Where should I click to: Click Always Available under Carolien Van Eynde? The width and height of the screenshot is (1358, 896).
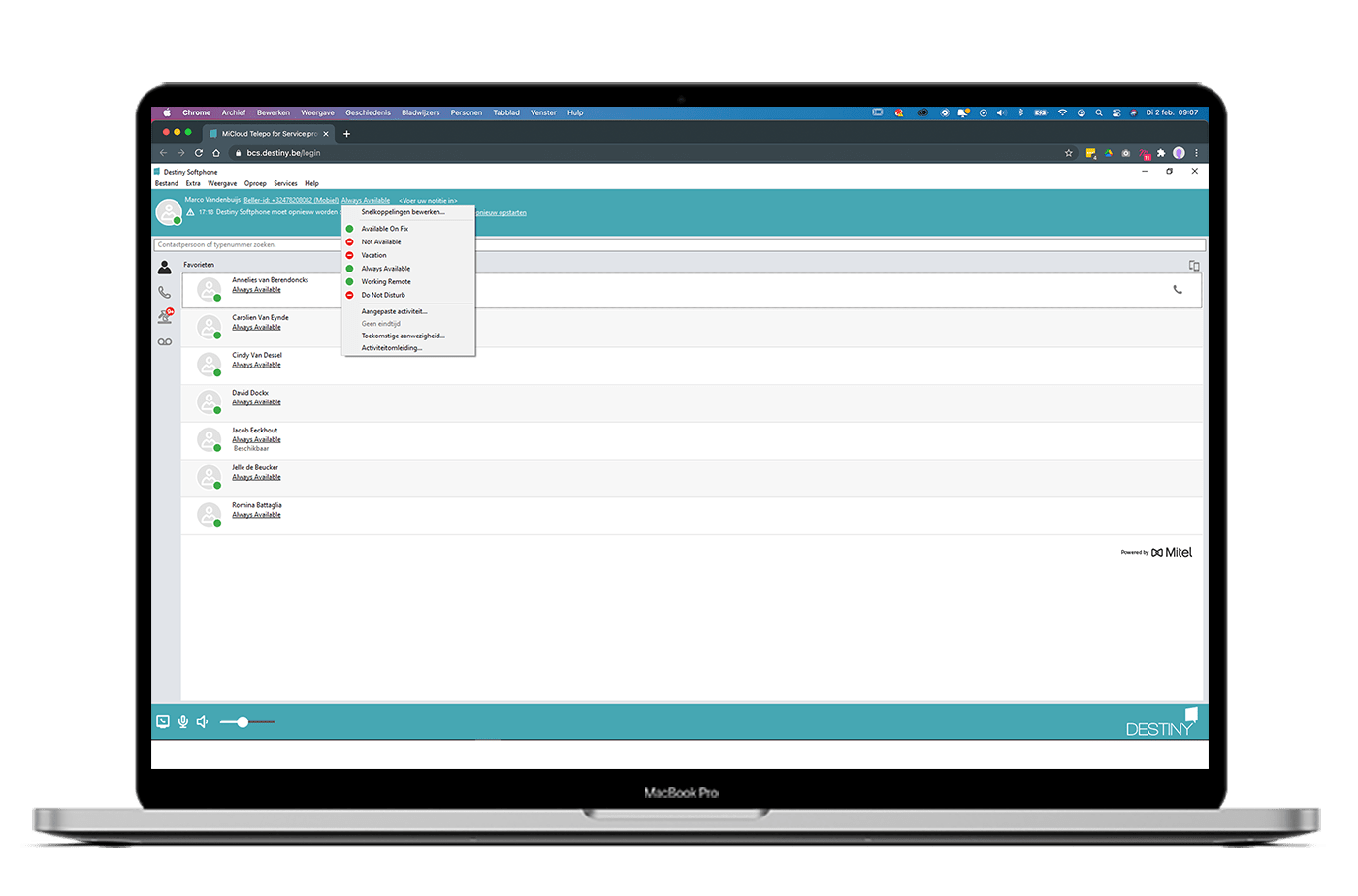(256, 328)
